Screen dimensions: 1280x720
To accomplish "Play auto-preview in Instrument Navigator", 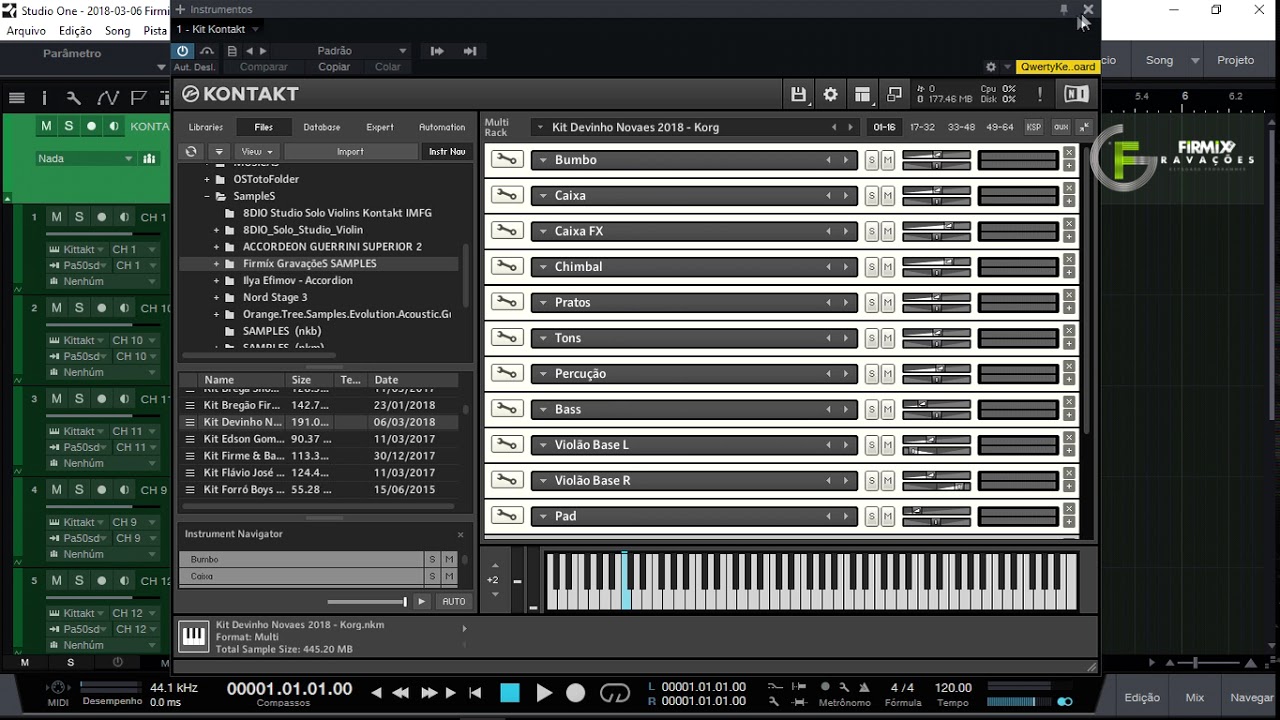I will click(422, 601).
